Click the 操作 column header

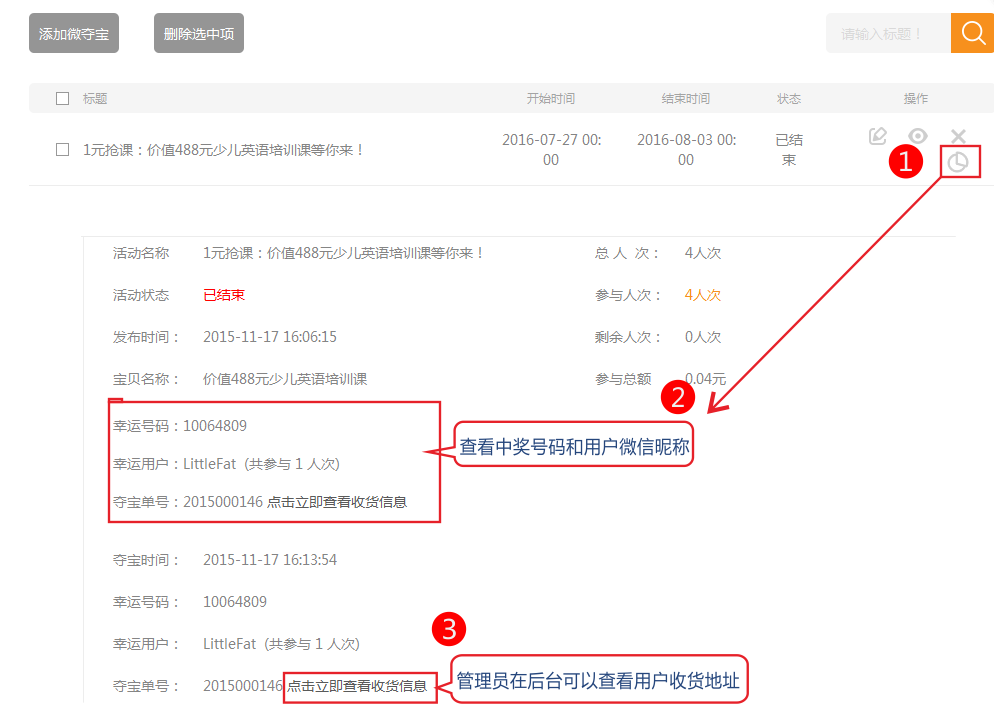click(x=915, y=98)
